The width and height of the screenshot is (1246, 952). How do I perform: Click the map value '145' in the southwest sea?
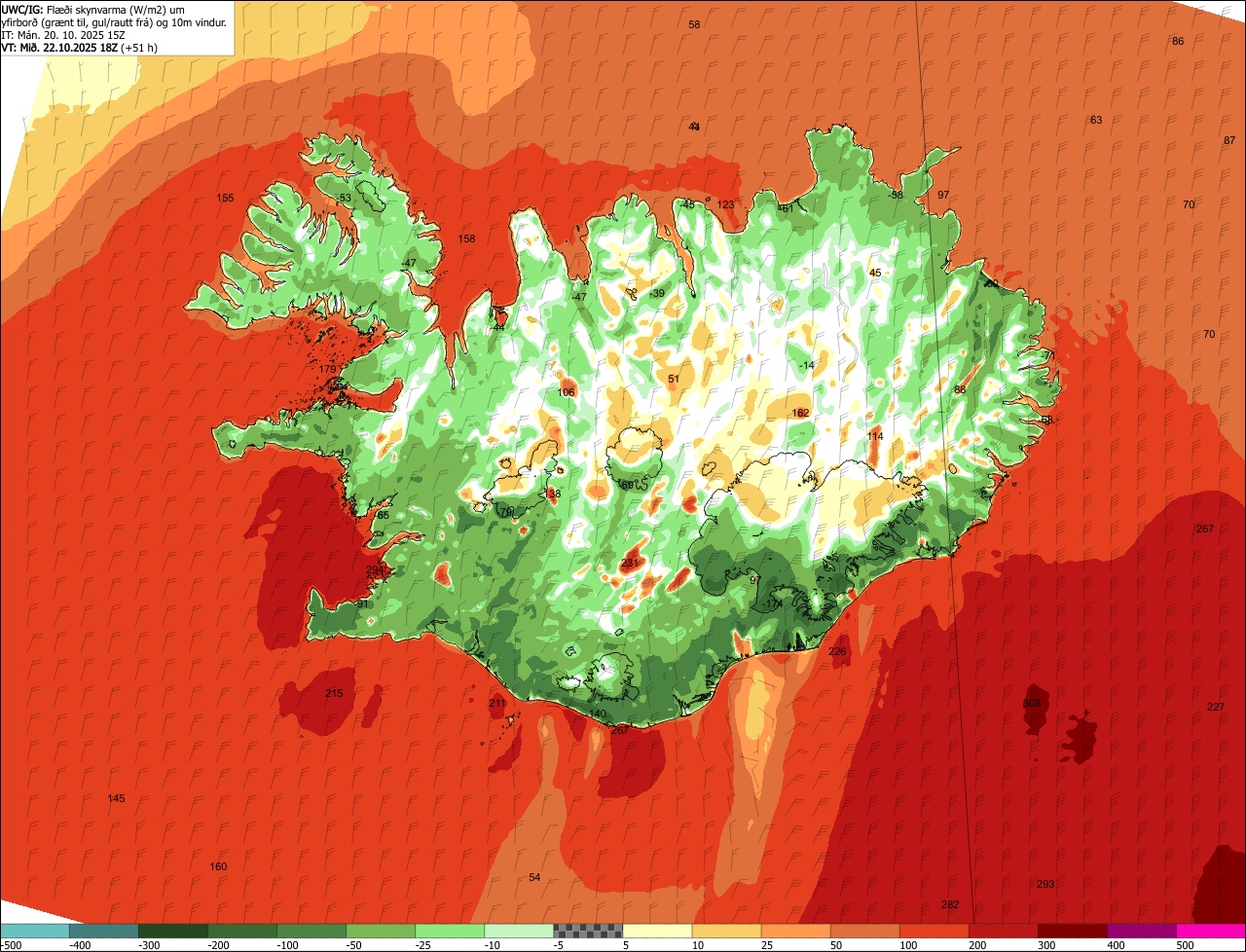coord(116,798)
